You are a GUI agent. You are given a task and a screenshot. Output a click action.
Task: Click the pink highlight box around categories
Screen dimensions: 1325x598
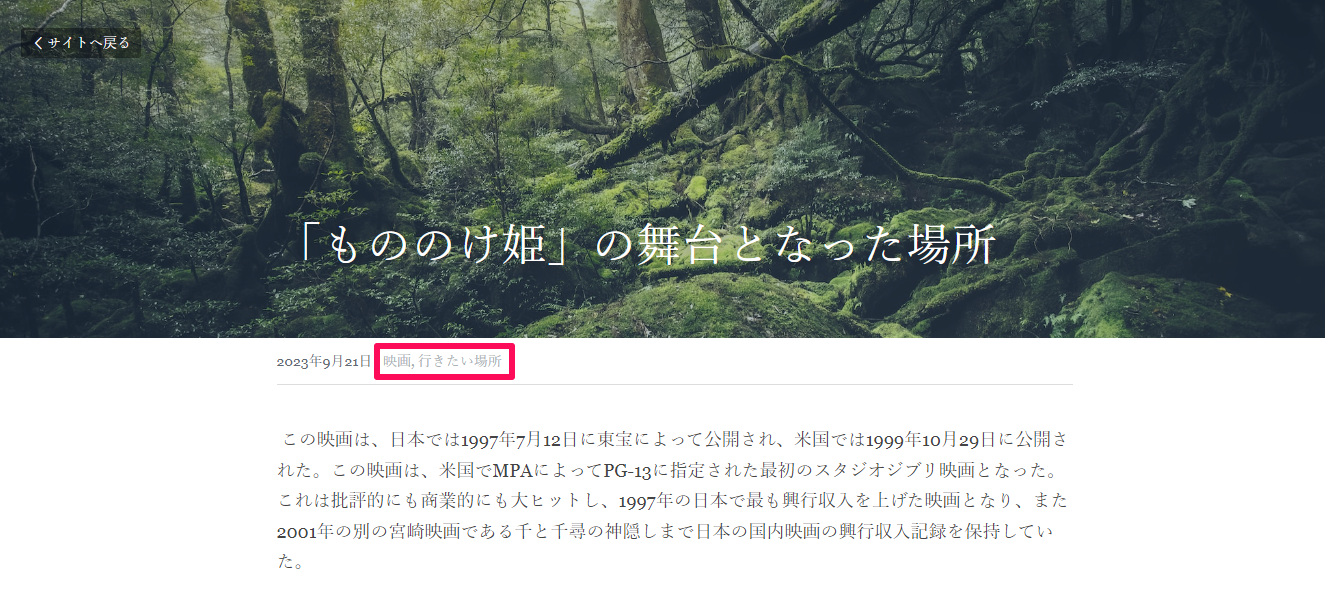(444, 361)
